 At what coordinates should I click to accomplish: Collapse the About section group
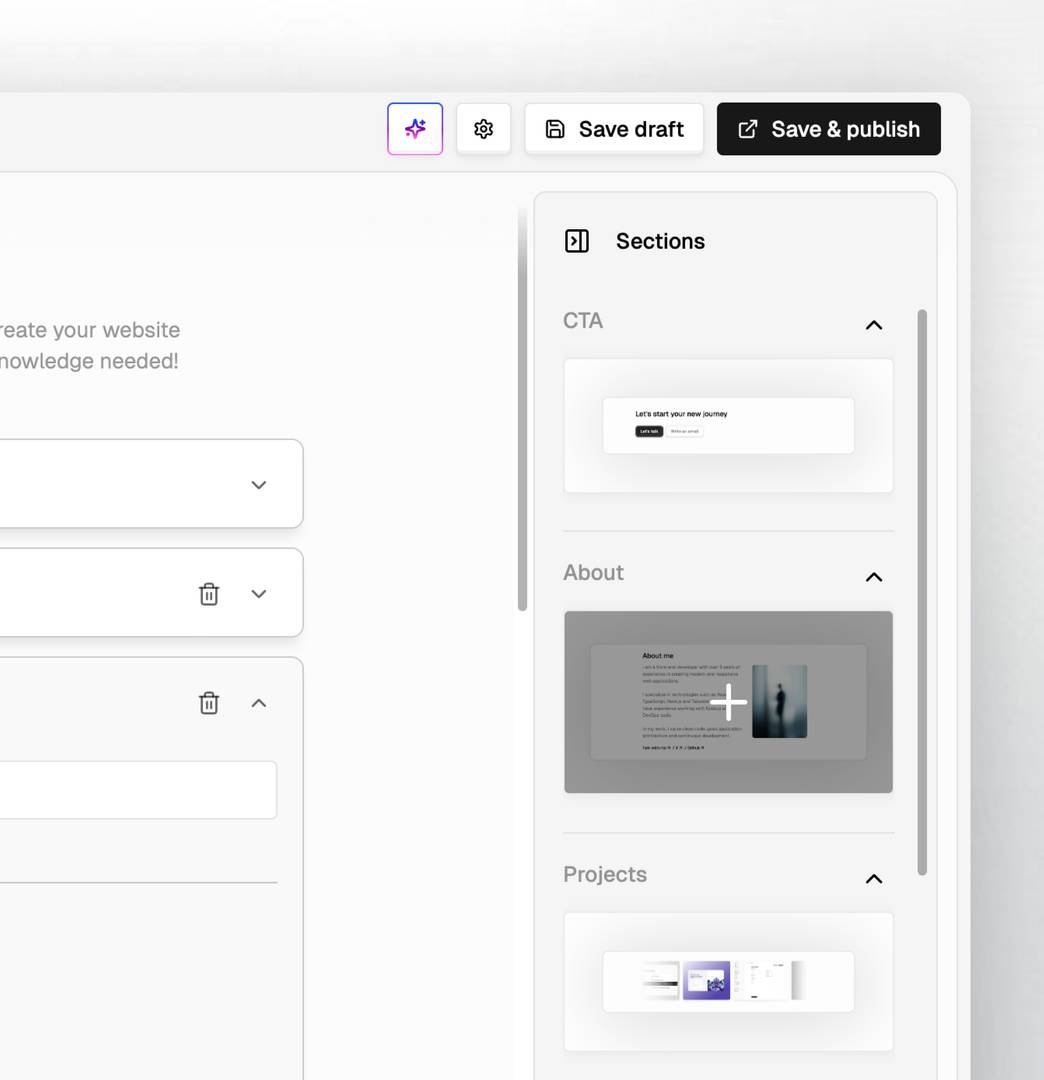[873, 577]
